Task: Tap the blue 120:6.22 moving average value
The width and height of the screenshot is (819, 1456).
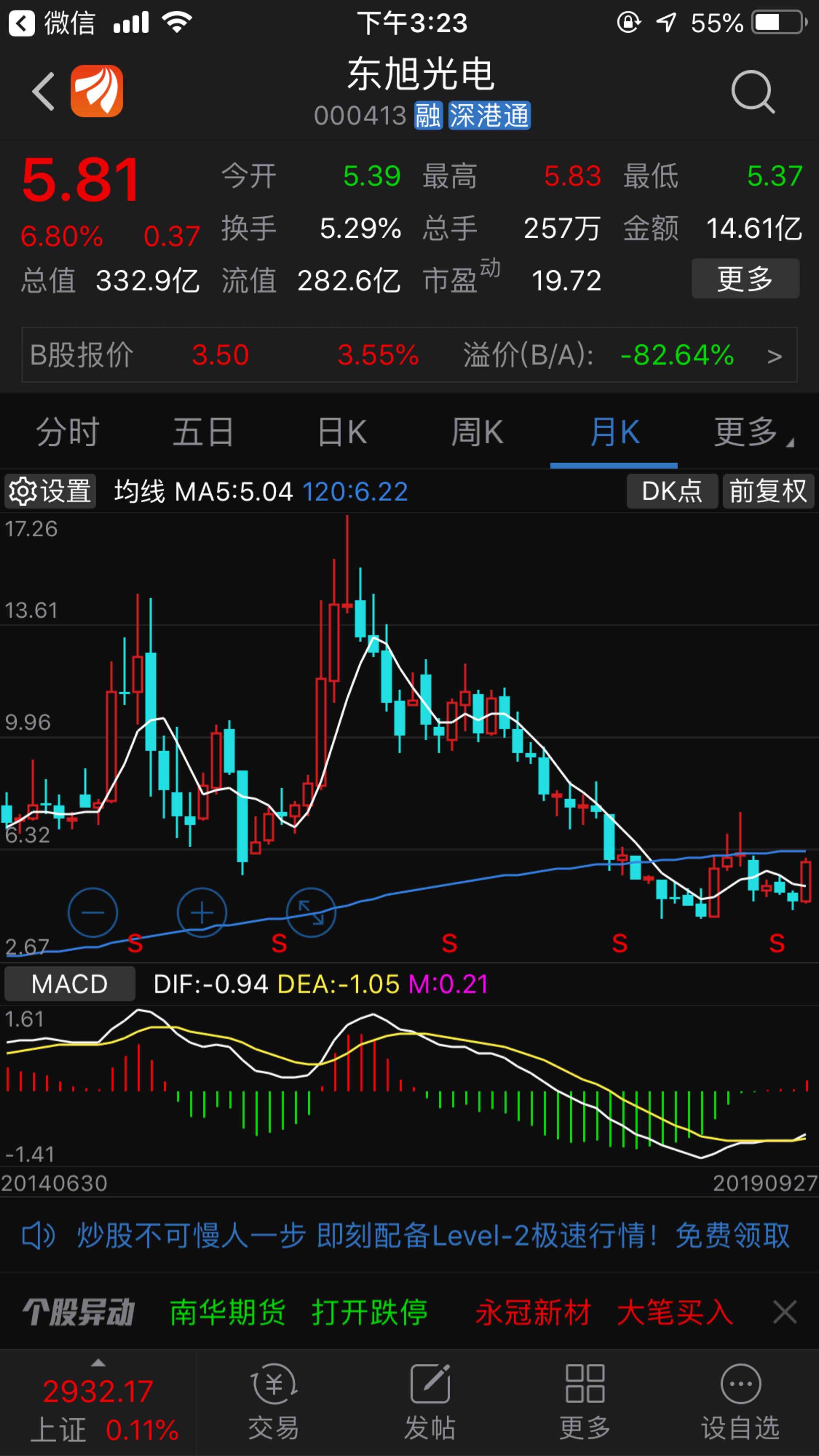Action: pos(355,491)
